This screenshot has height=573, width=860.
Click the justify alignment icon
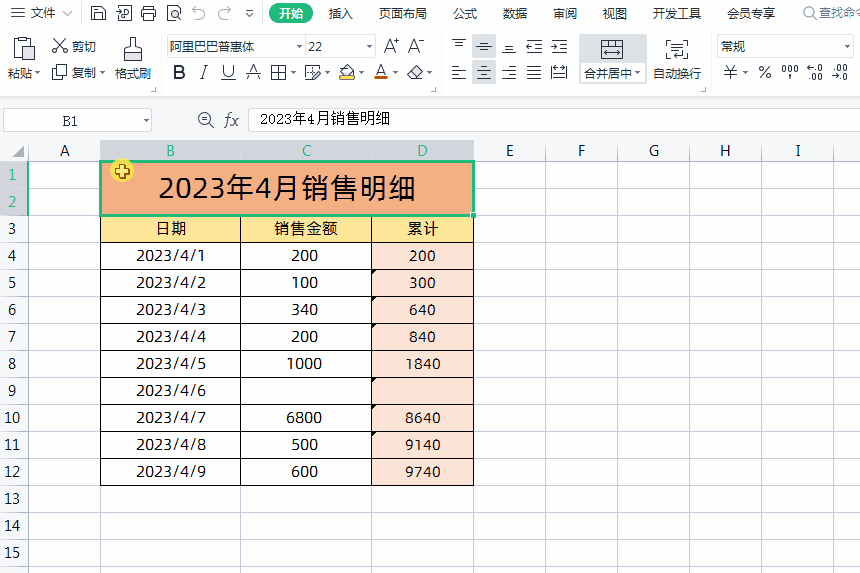point(534,72)
